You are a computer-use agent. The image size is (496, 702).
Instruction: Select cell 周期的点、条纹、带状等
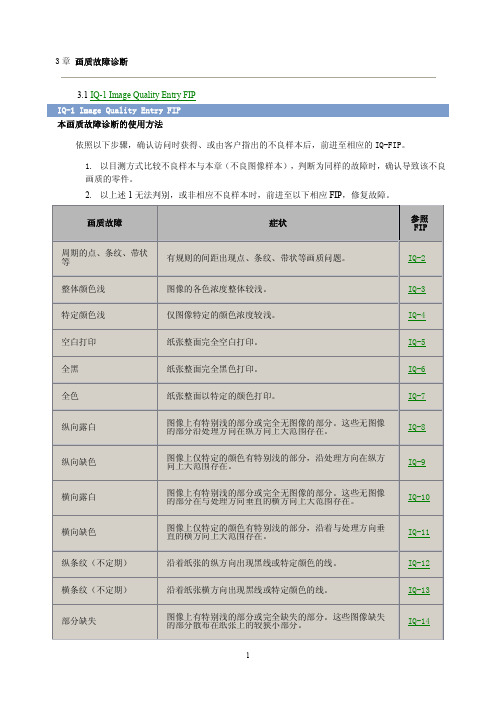click(x=104, y=257)
